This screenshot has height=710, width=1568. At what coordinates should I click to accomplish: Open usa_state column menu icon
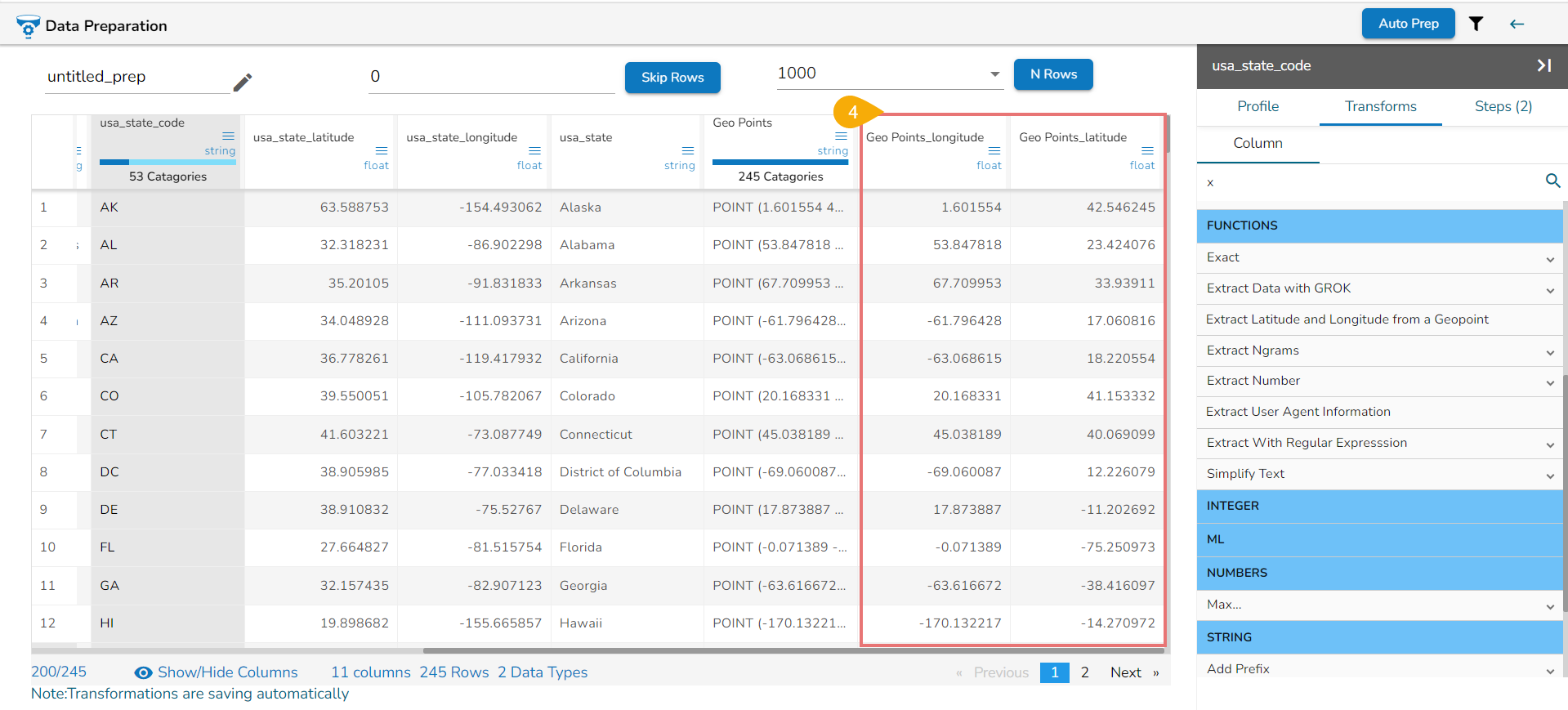click(x=687, y=151)
